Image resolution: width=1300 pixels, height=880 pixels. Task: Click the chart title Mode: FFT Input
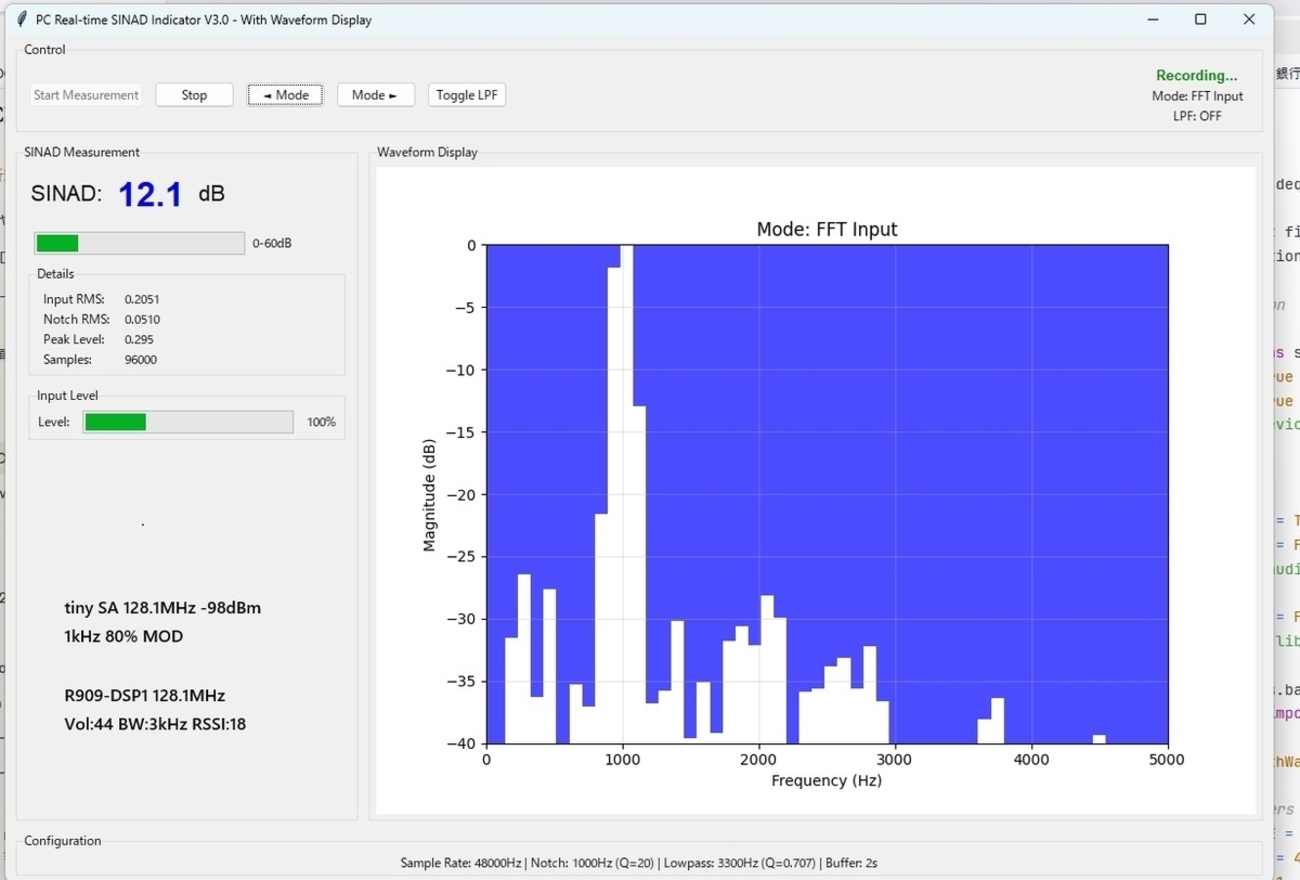coord(827,229)
